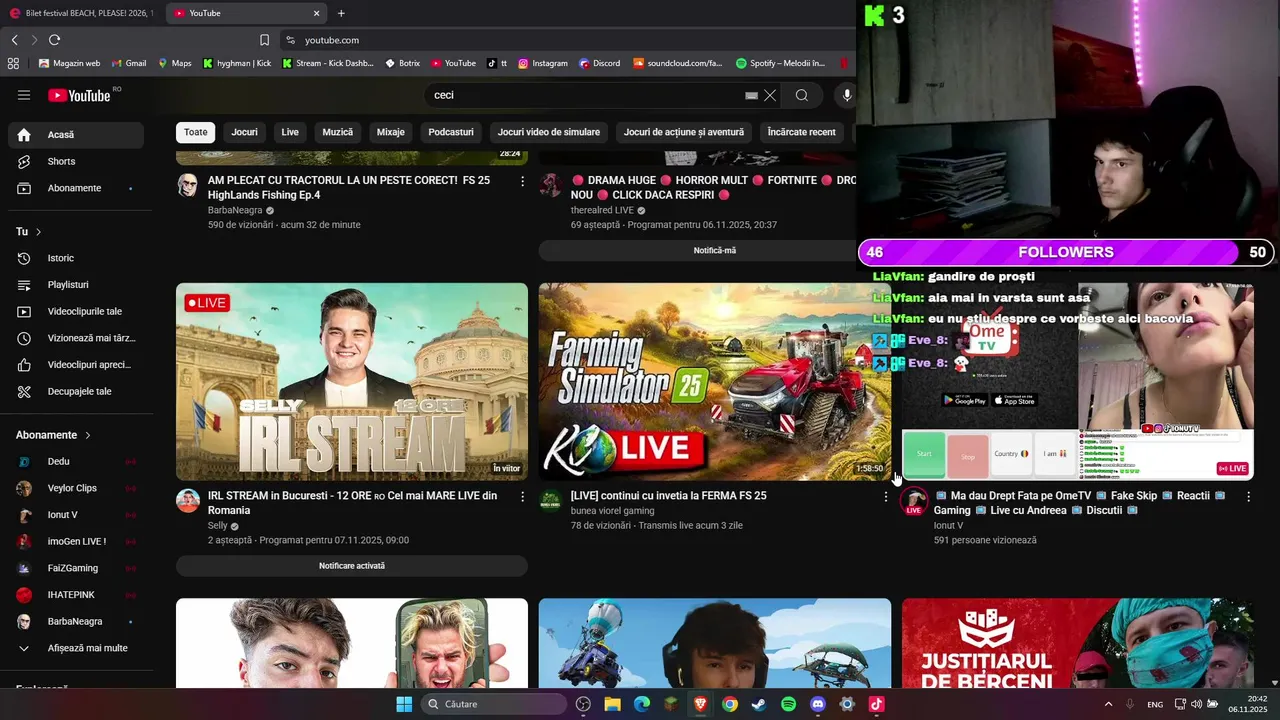Screen dimensions: 1280x720
Task: Click the search field containing ceci
Action: pyautogui.click(x=590, y=95)
